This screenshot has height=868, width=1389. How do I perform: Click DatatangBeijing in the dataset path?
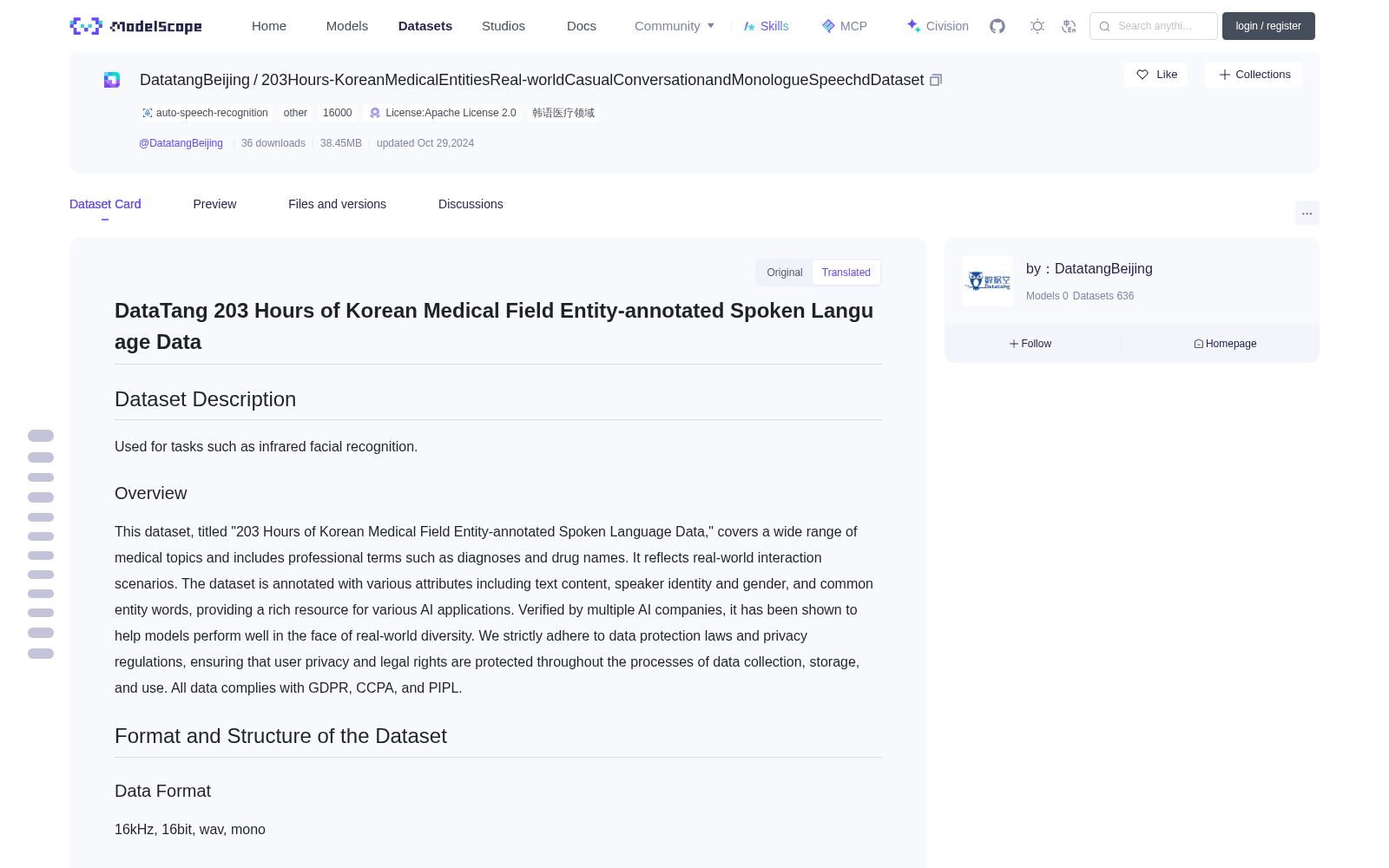(x=194, y=80)
